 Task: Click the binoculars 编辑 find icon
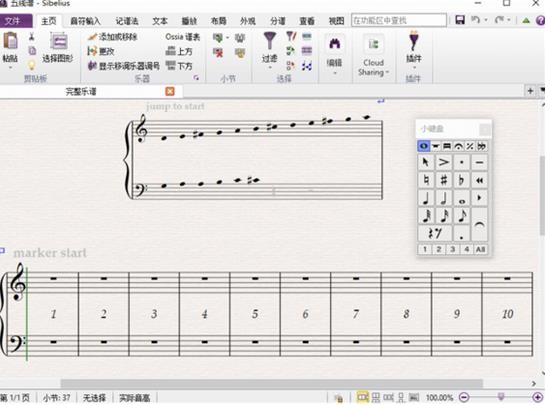tap(334, 44)
